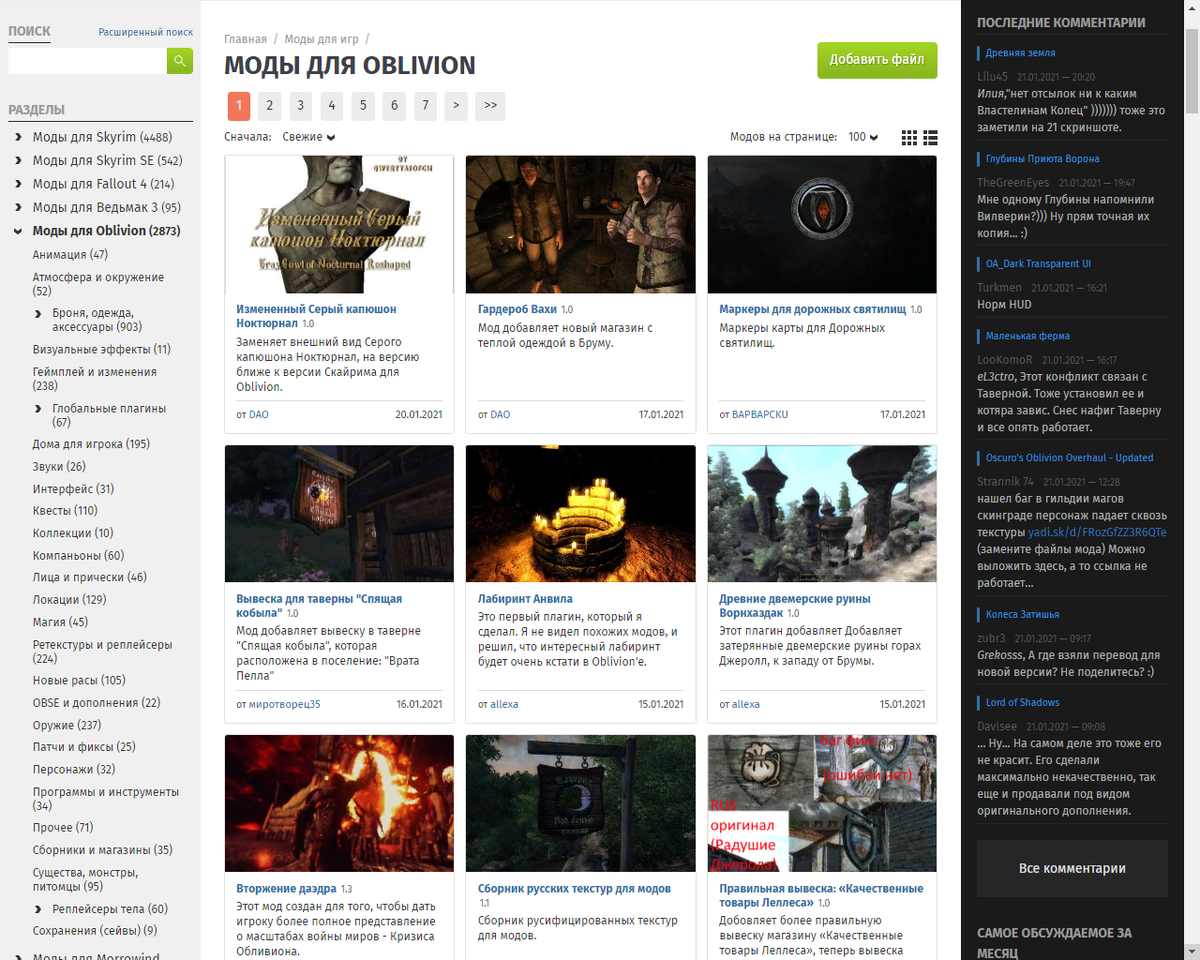Open Расширенный поиск link
The width and height of the screenshot is (1200, 960).
[x=146, y=32]
